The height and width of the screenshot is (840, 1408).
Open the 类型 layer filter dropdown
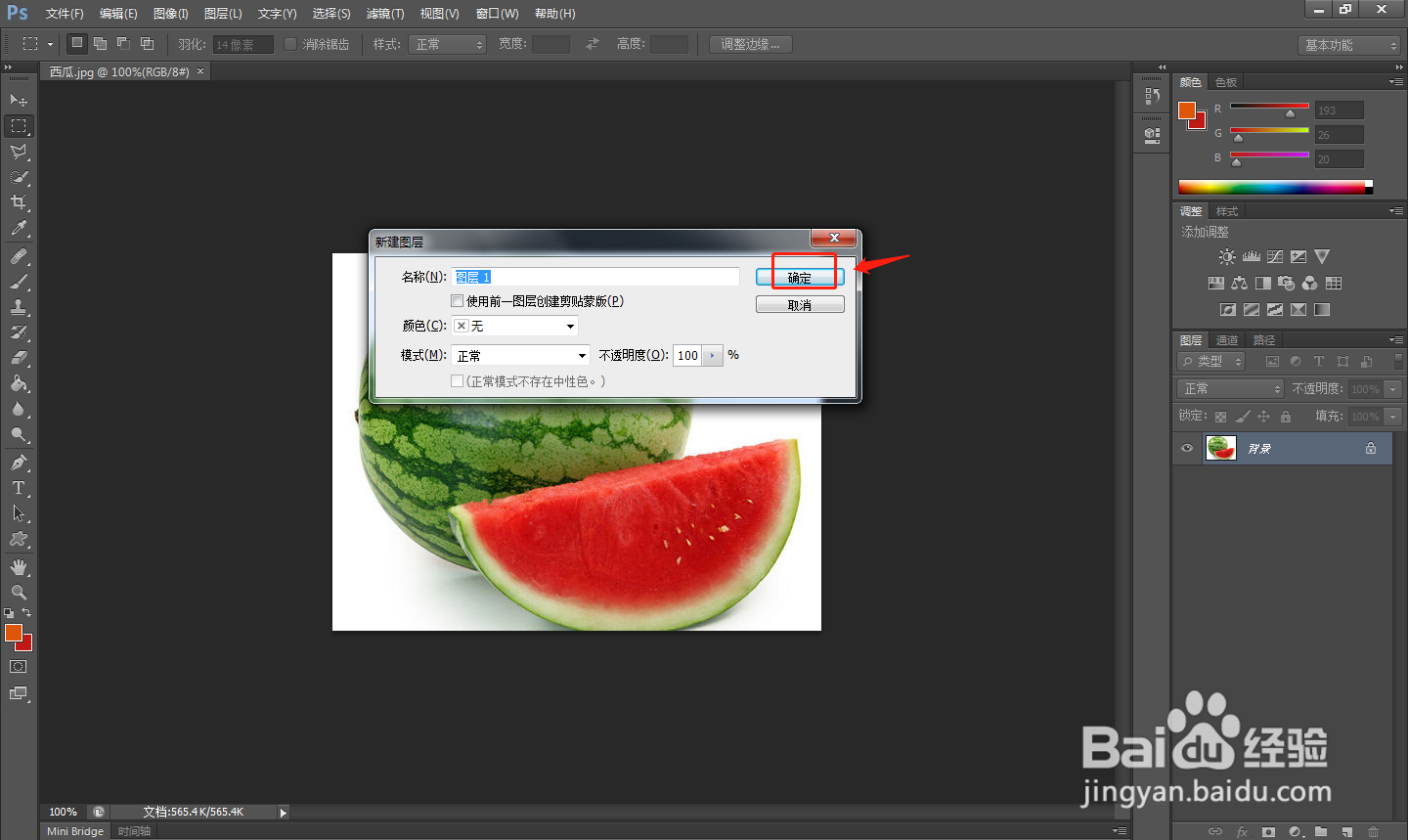[1211, 361]
